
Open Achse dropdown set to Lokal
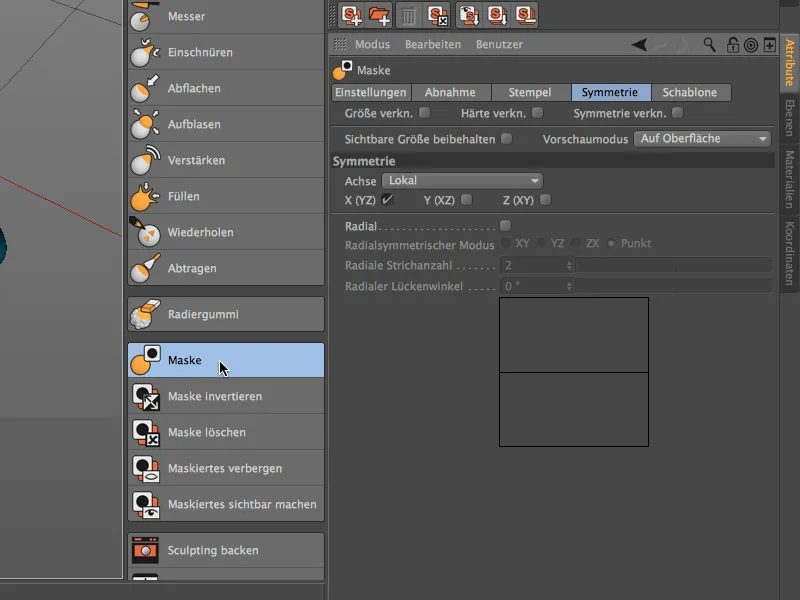click(462, 181)
